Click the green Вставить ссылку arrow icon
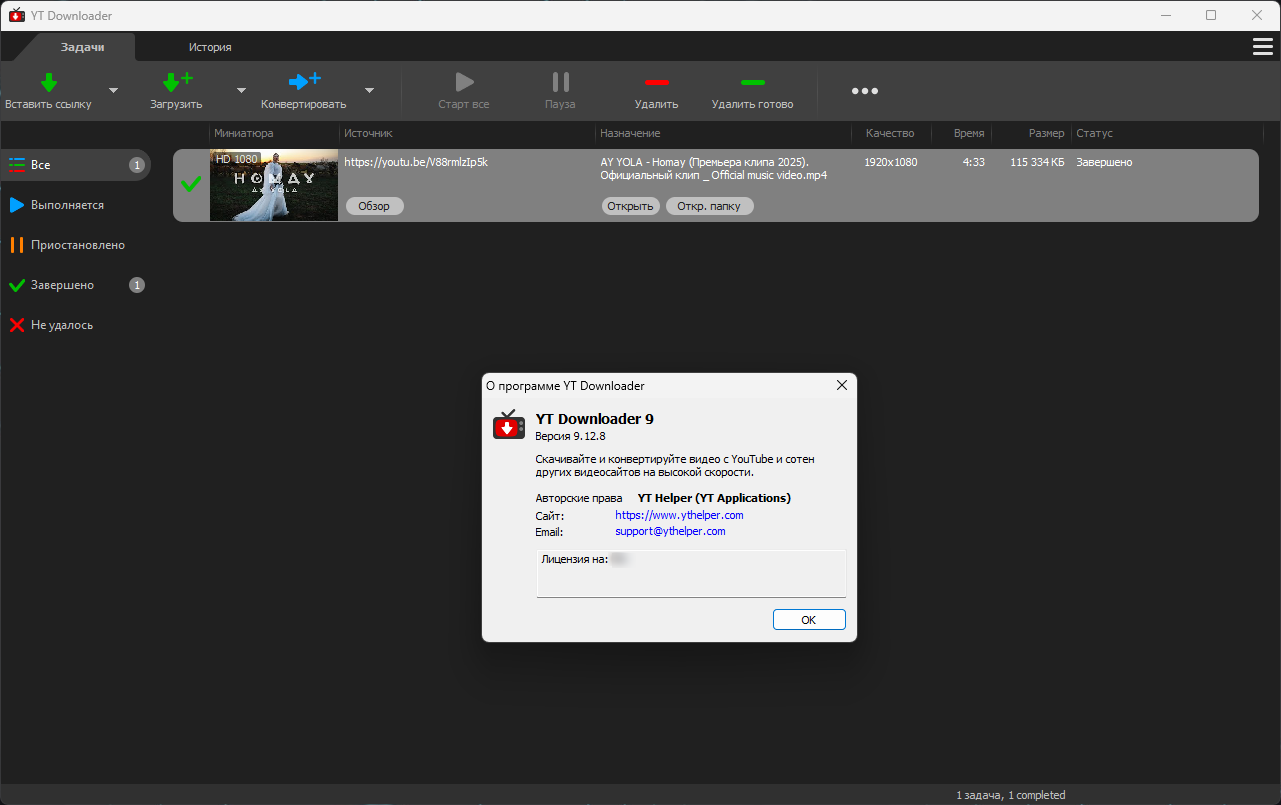The height and width of the screenshot is (805, 1281). click(x=48, y=82)
